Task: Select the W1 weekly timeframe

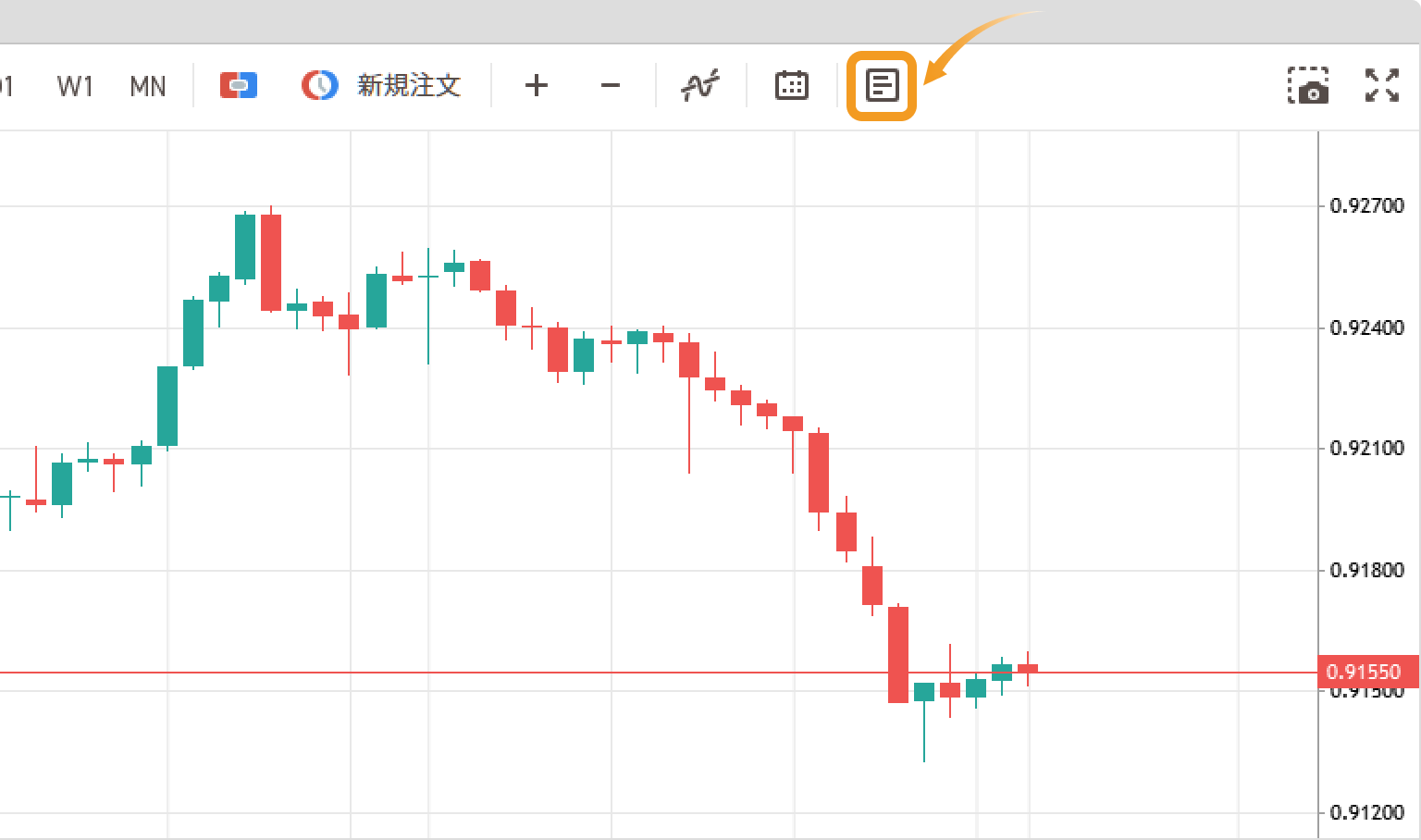Action: click(x=75, y=87)
